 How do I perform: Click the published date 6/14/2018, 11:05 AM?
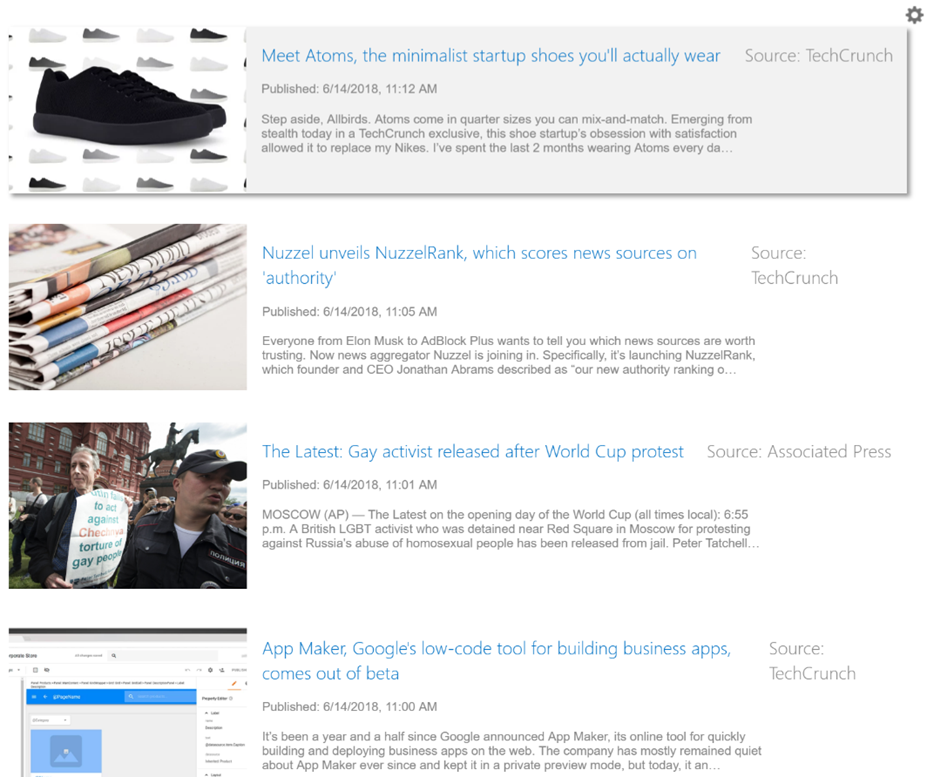click(349, 312)
